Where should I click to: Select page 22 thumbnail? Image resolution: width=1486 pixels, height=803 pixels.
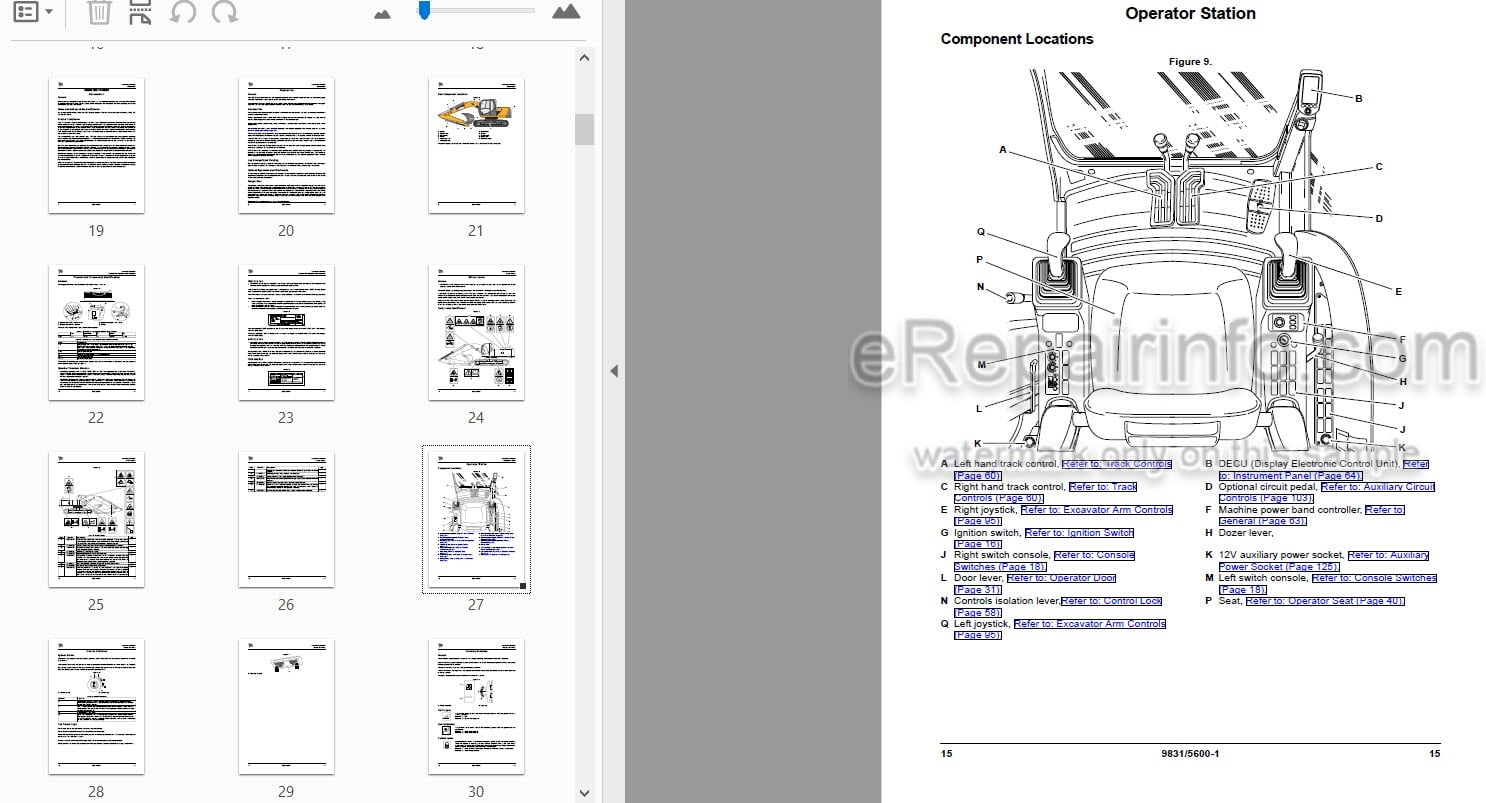coord(96,333)
